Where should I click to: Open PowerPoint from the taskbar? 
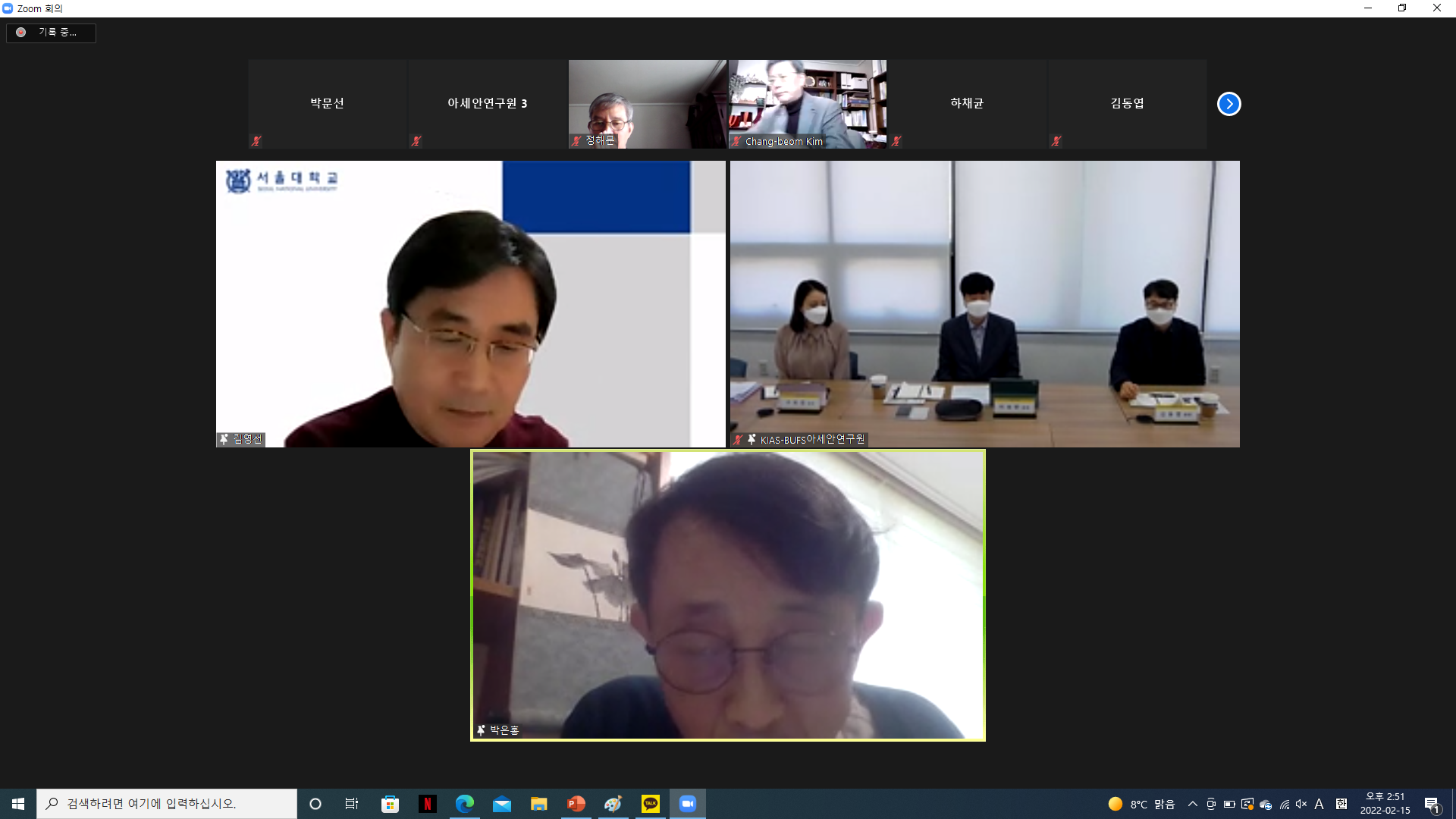click(x=576, y=804)
